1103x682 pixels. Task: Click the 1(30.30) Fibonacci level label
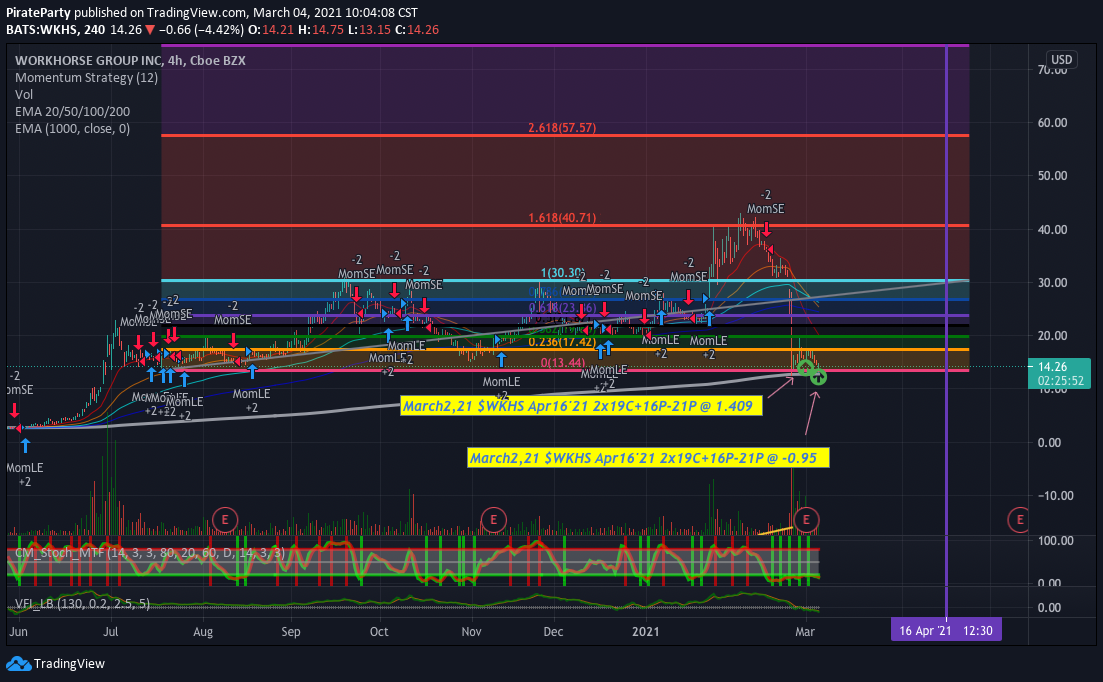tap(561, 273)
